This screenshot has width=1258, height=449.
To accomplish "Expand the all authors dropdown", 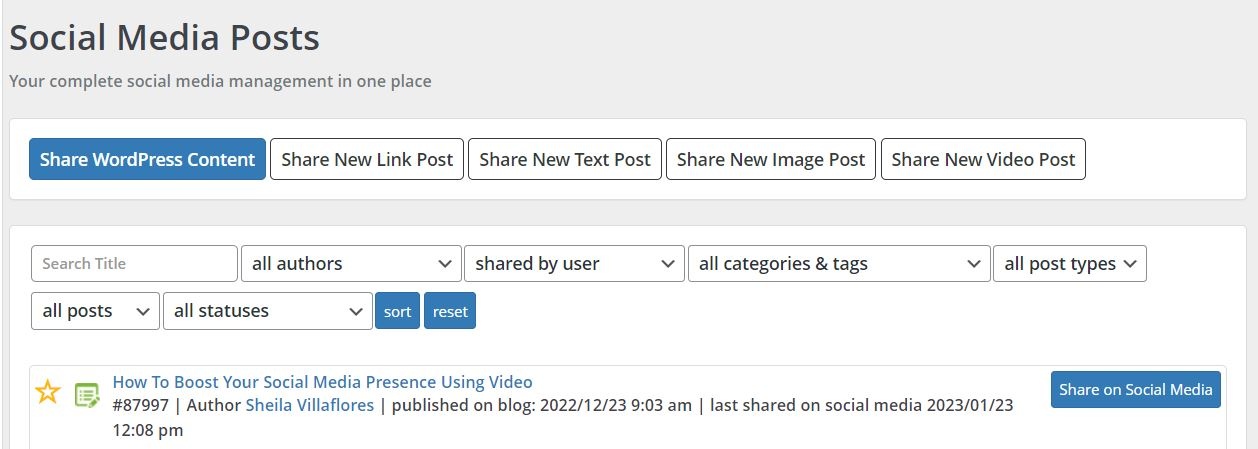I will point(351,264).
